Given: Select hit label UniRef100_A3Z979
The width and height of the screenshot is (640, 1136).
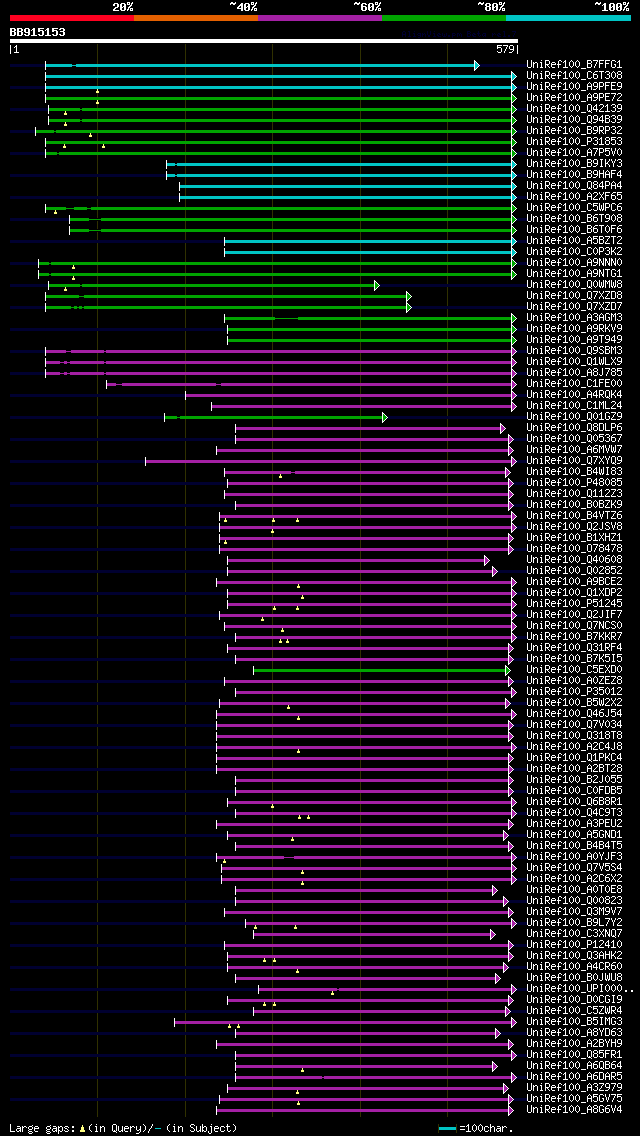Looking at the screenshot, I should (x=574, y=1087).
